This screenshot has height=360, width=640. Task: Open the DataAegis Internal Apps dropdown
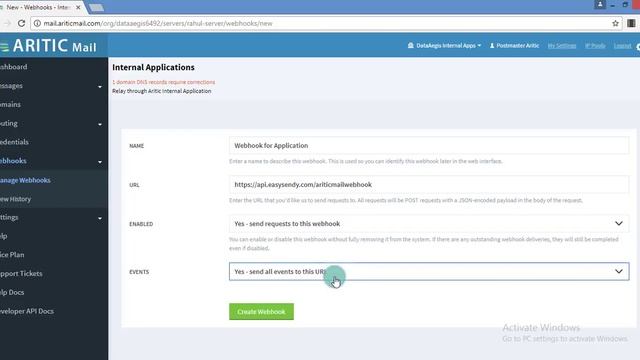pyautogui.click(x=444, y=45)
